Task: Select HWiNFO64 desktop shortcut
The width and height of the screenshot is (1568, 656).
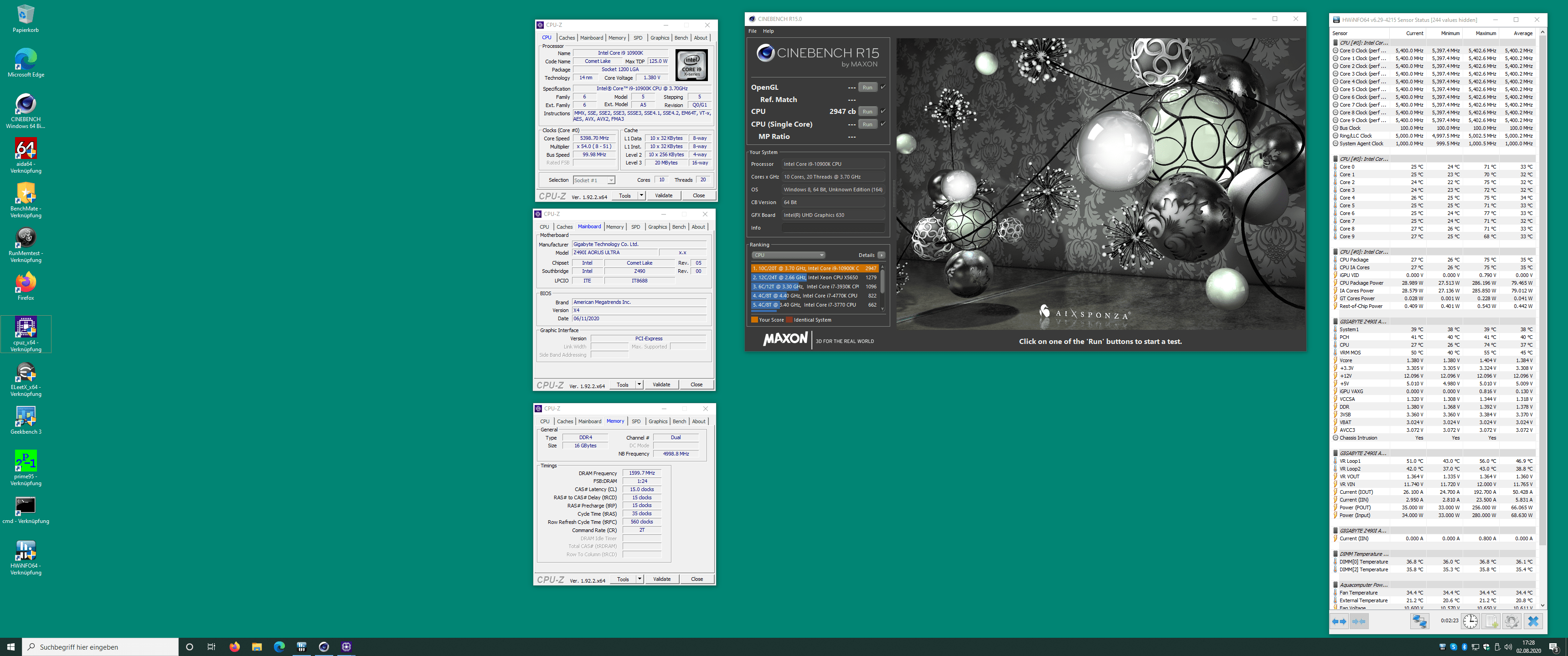Action: [x=26, y=557]
